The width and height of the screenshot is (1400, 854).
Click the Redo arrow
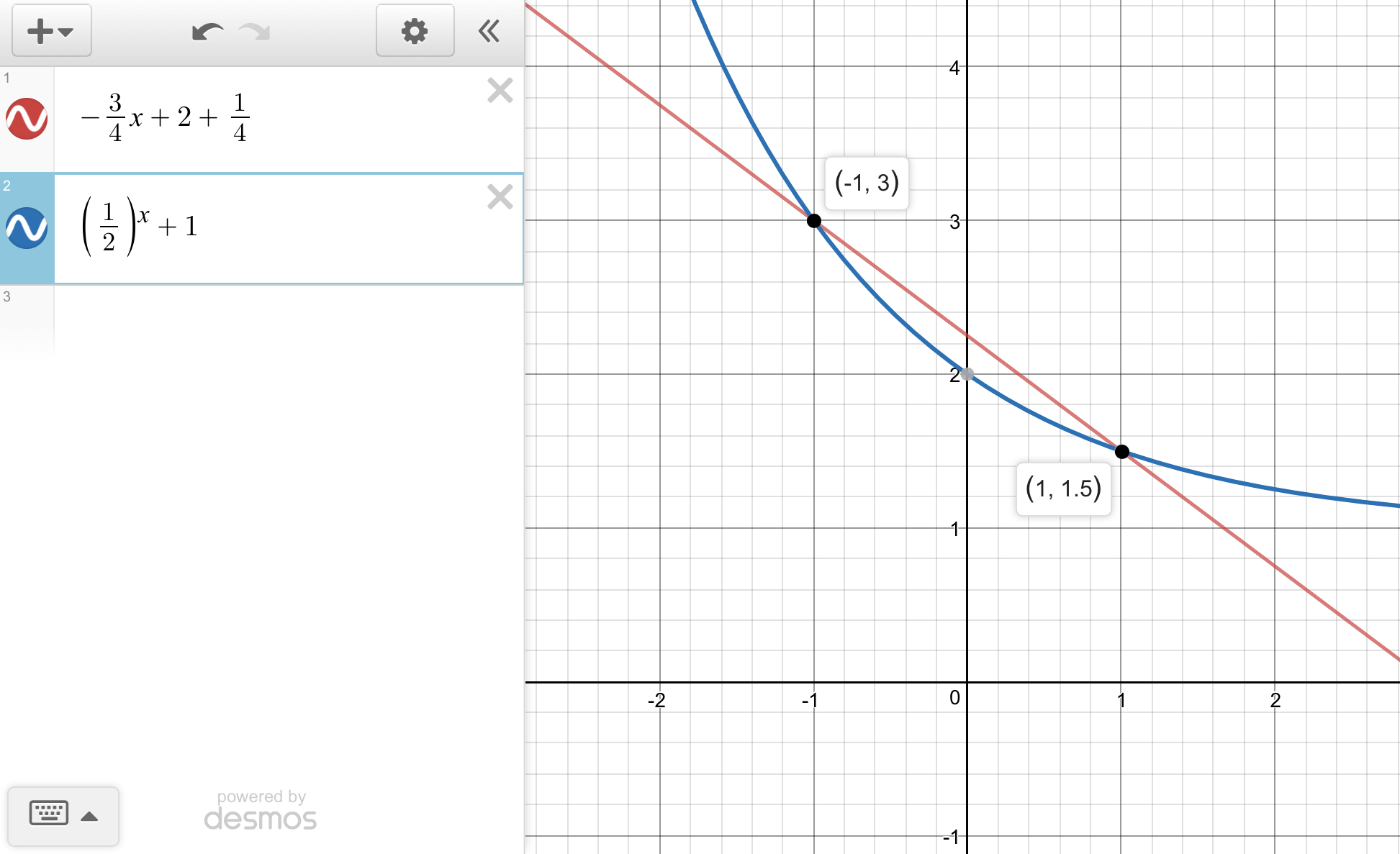(x=255, y=32)
